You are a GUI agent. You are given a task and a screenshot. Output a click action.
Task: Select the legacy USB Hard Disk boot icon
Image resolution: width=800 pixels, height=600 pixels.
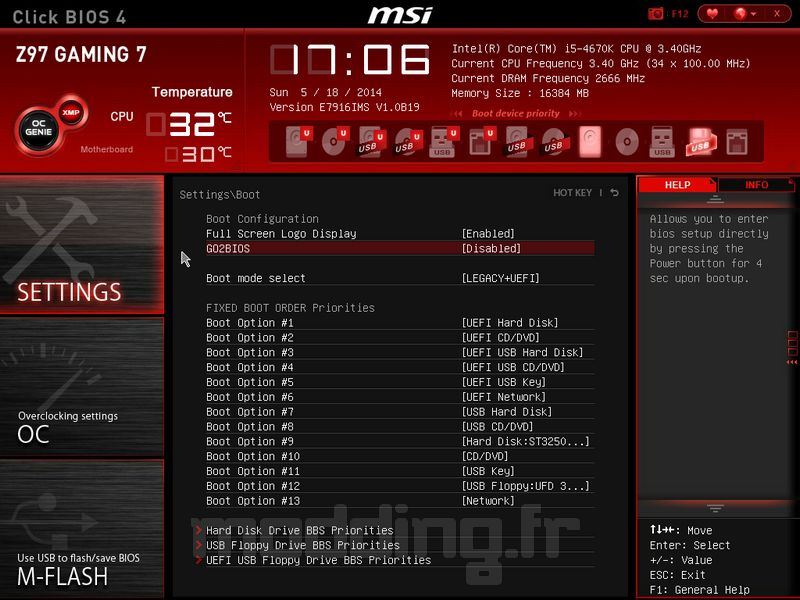pyautogui.click(x=518, y=141)
